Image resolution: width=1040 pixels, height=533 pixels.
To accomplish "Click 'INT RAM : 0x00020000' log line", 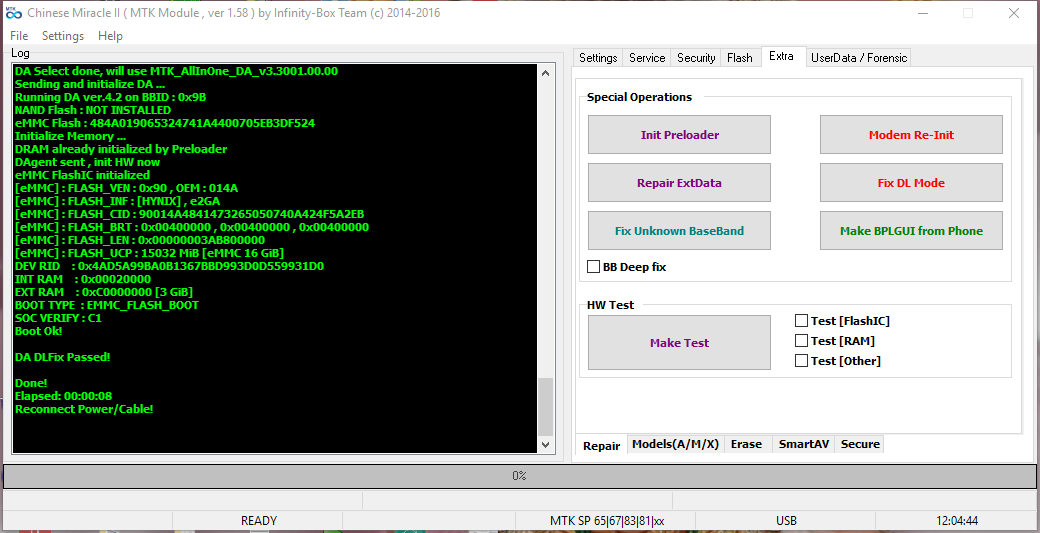I will point(82,279).
